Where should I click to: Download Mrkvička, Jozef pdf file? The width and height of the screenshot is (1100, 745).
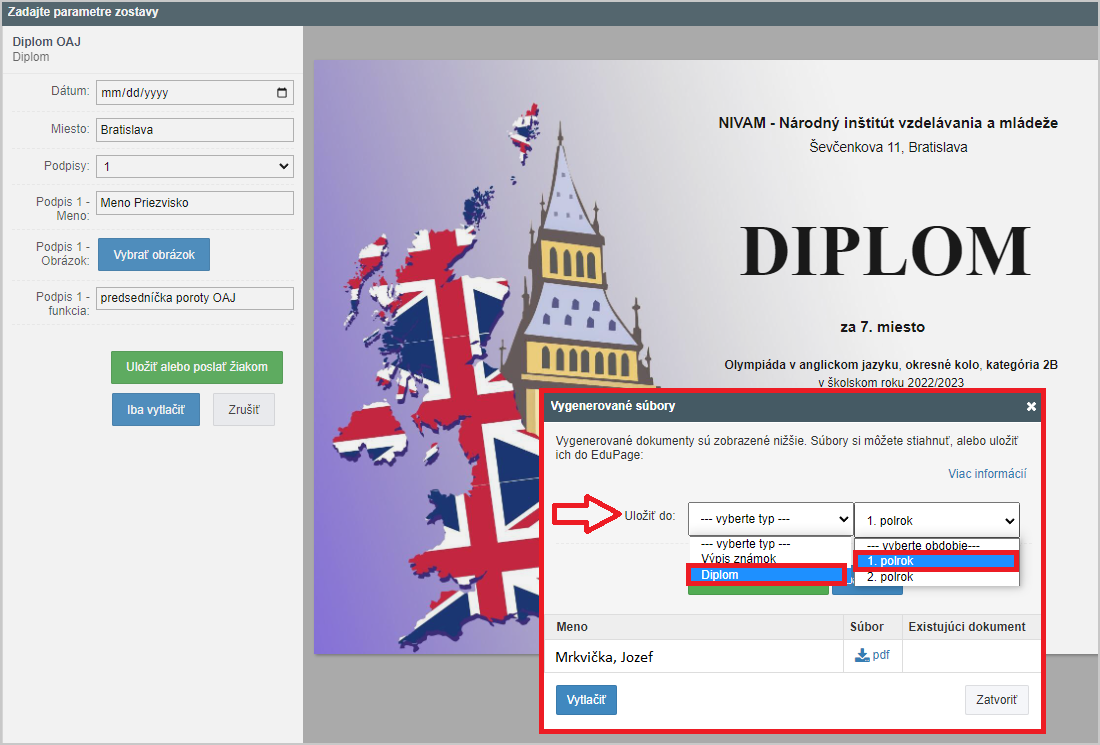click(x=872, y=655)
